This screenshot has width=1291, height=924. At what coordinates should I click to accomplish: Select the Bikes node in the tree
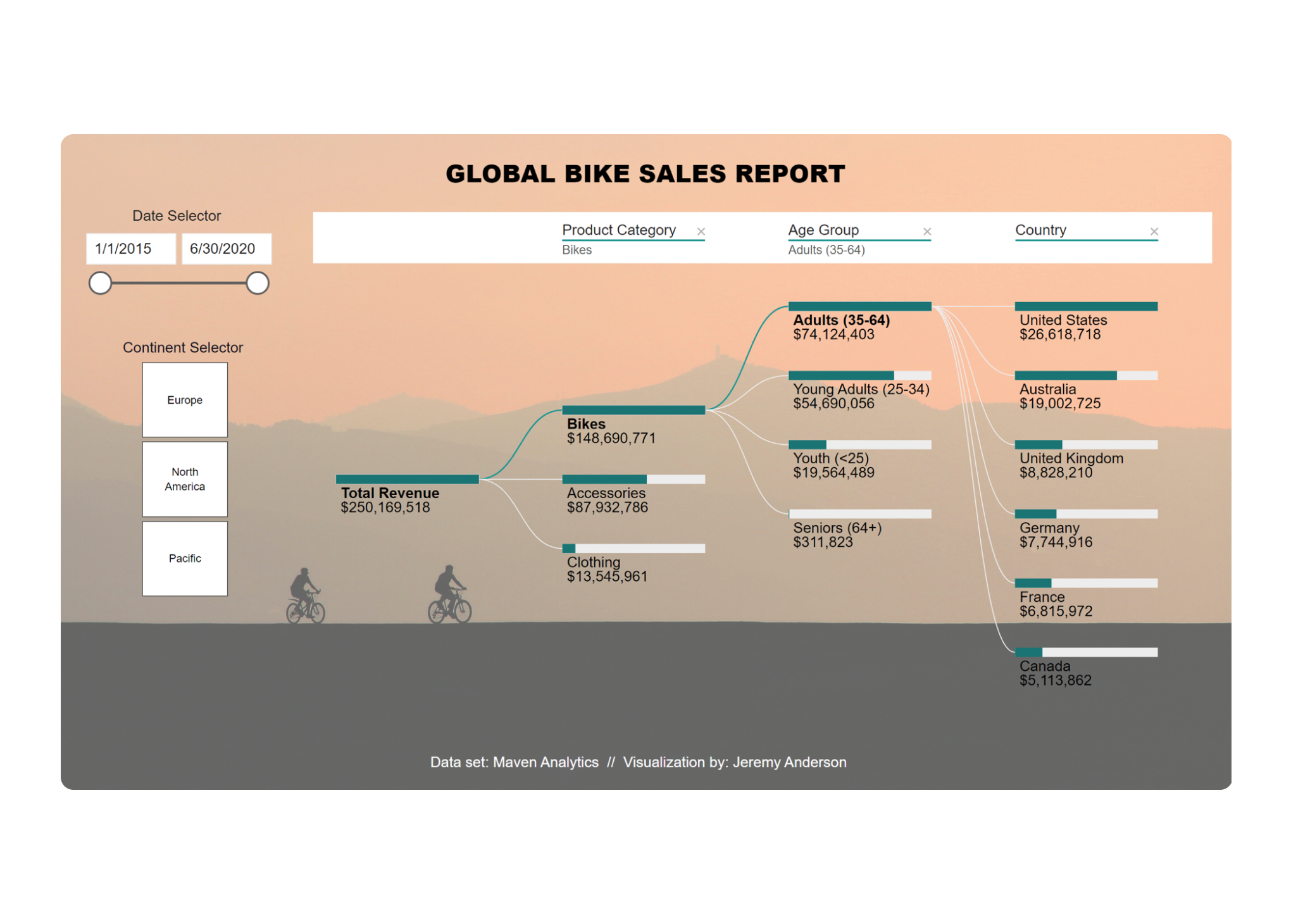click(633, 410)
